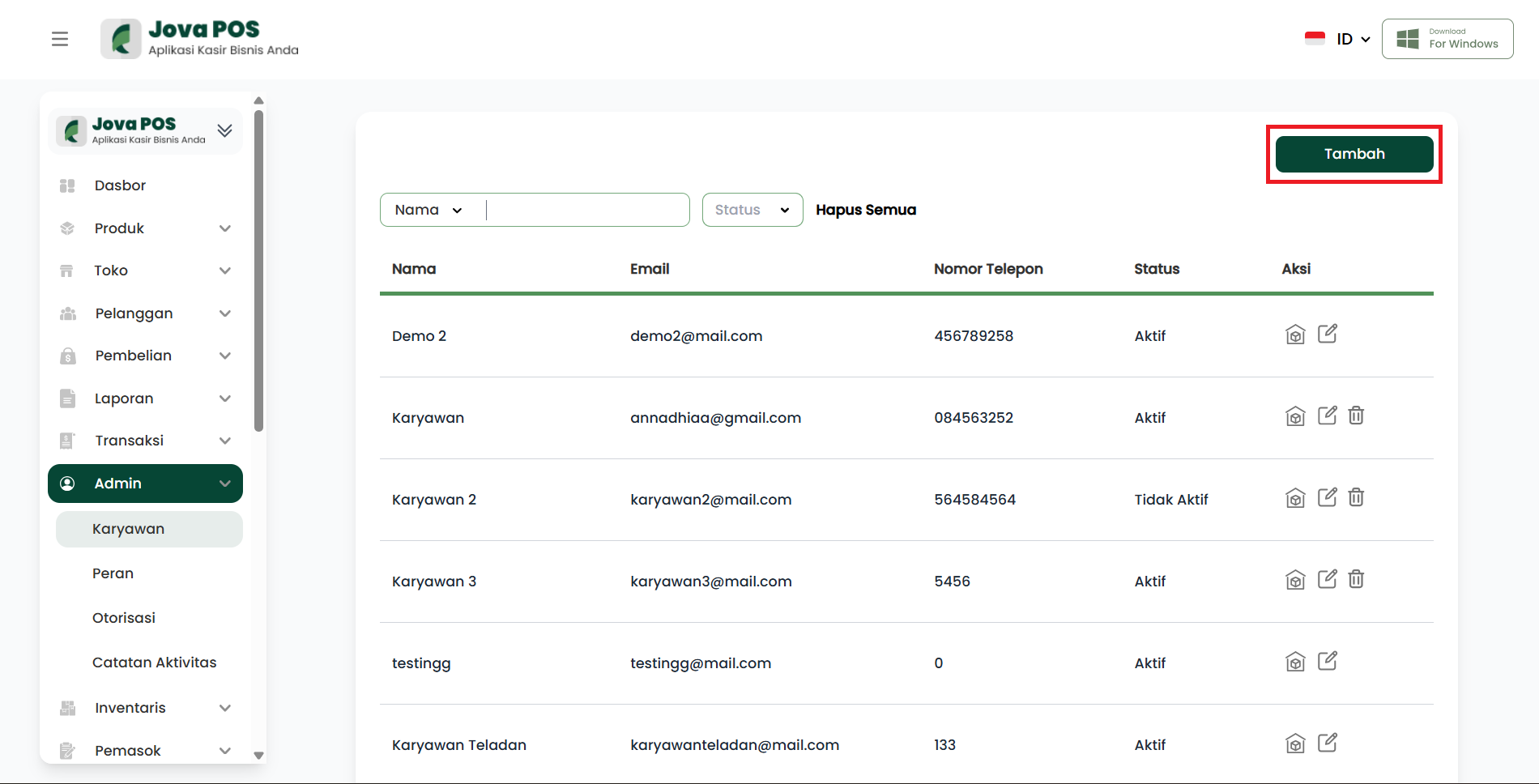Click the Windows download icon button
Image resolution: width=1539 pixels, height=784 pixels.
[x=1447, y=39]
